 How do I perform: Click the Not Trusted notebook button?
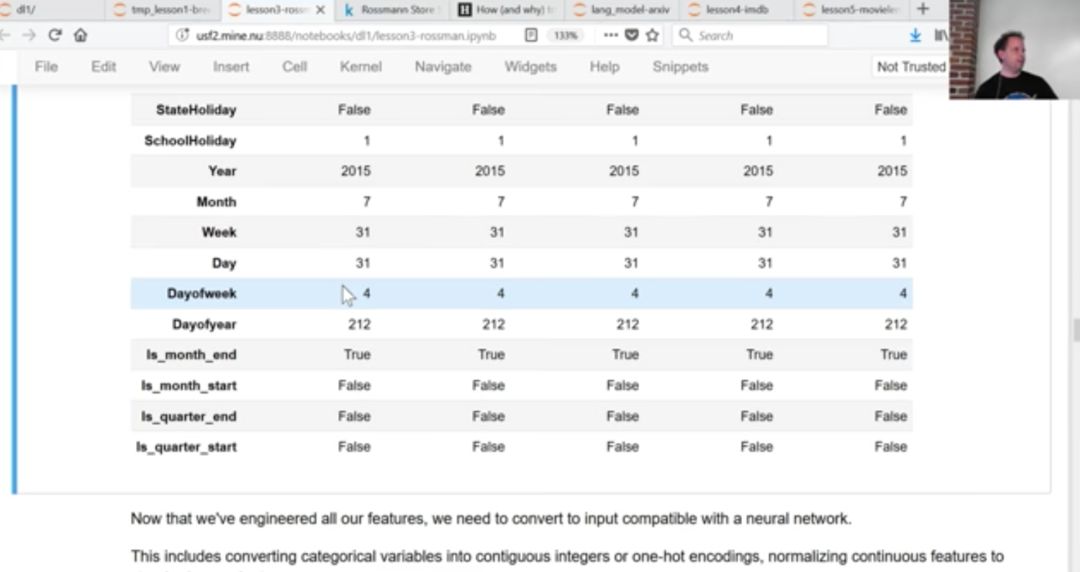[911, 67]
